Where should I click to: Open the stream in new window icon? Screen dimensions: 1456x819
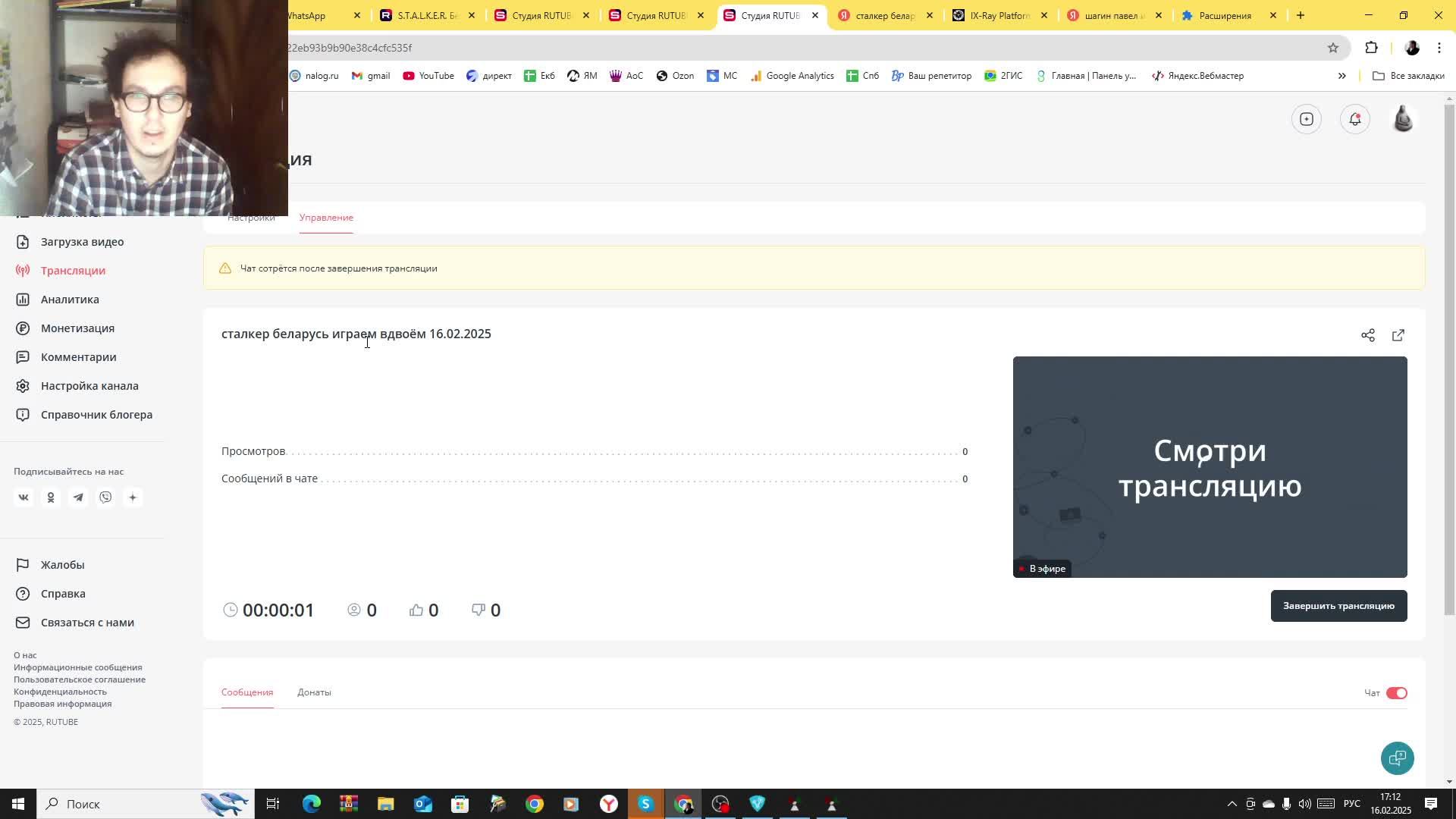1398,335
